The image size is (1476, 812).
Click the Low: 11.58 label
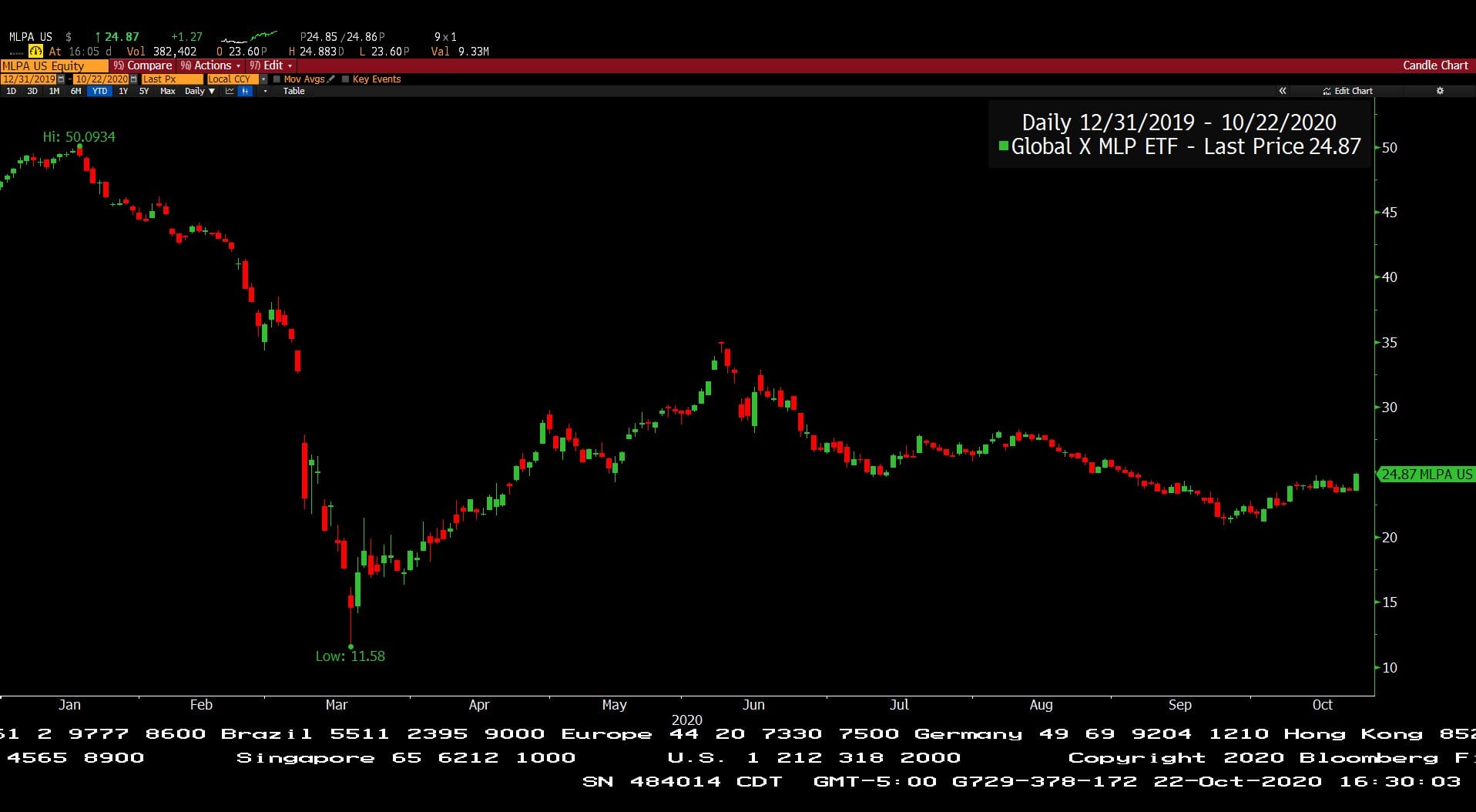[x=350, y=656]
